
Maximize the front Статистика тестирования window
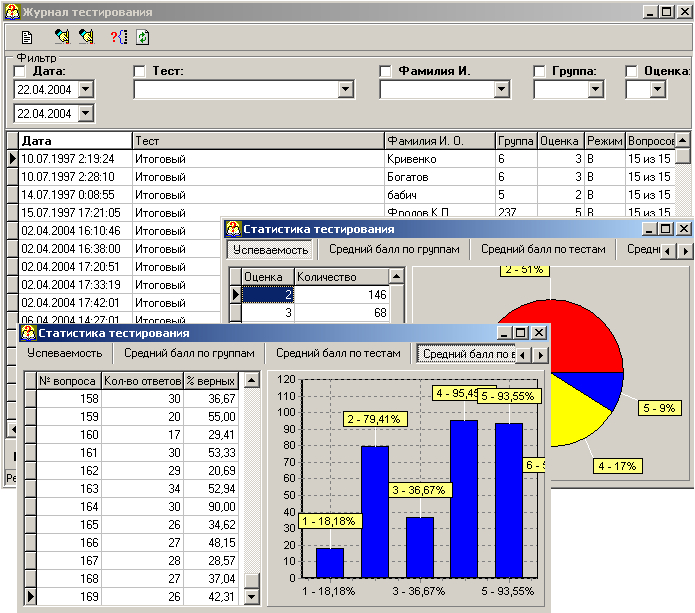tap(520, 333)
